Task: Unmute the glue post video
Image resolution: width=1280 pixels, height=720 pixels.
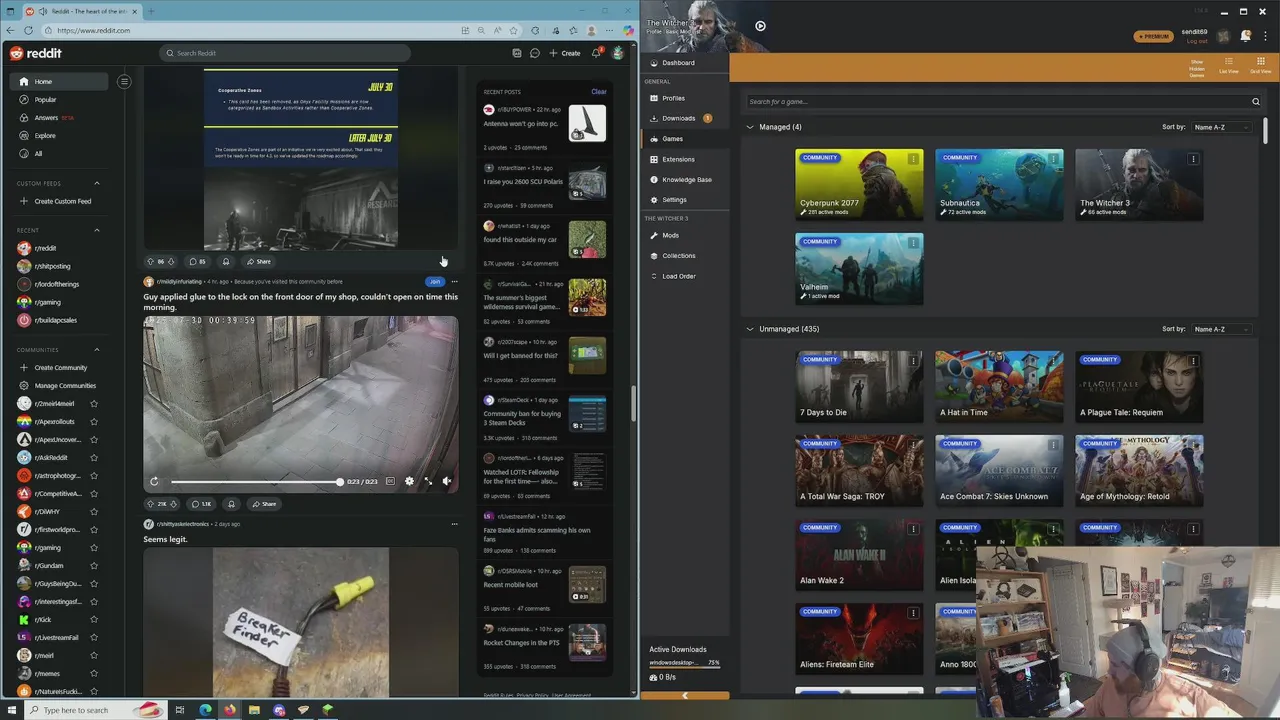Action: click(x=447, y=481)
